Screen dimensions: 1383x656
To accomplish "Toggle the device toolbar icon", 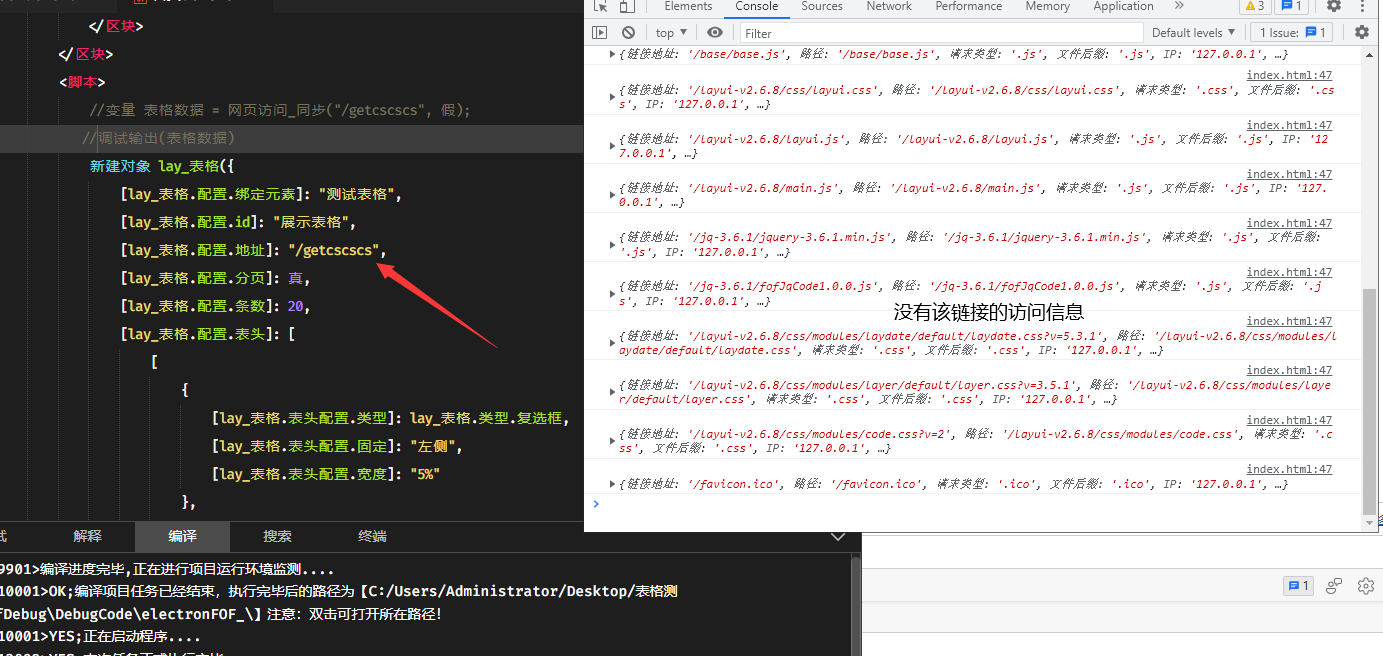I will pos(629,6).
